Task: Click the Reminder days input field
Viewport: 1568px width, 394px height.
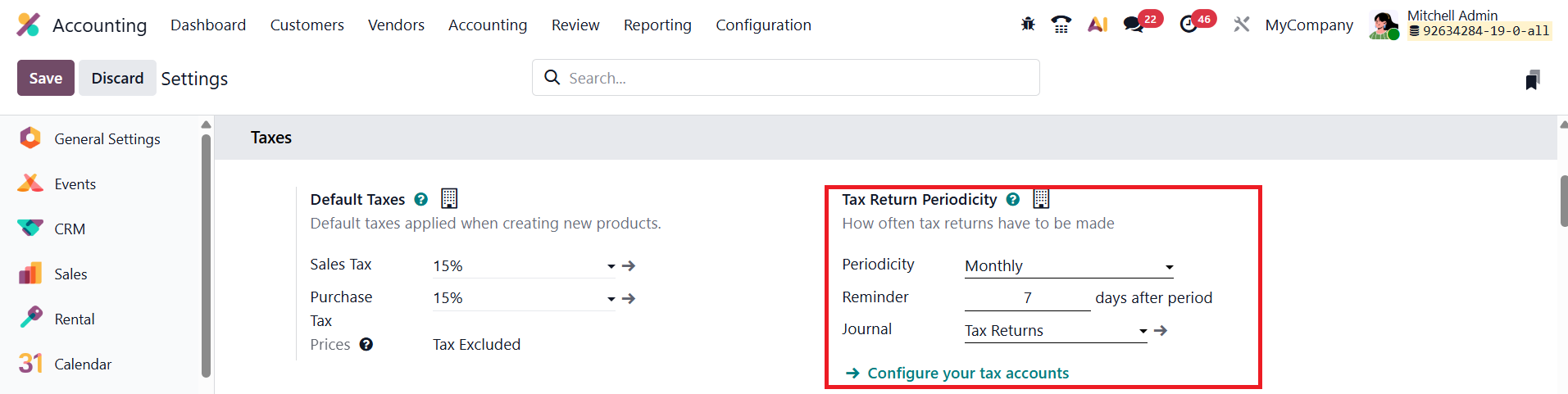Action: point(1027,298)
